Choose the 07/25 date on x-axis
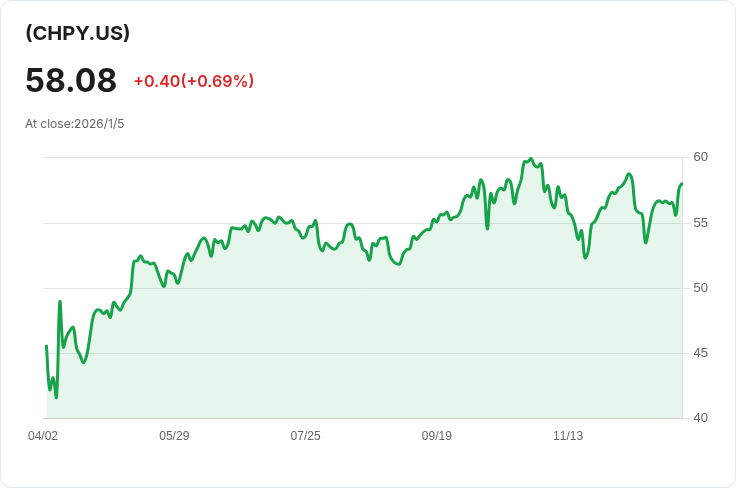 pyautogui.click(x=305, y=436)
